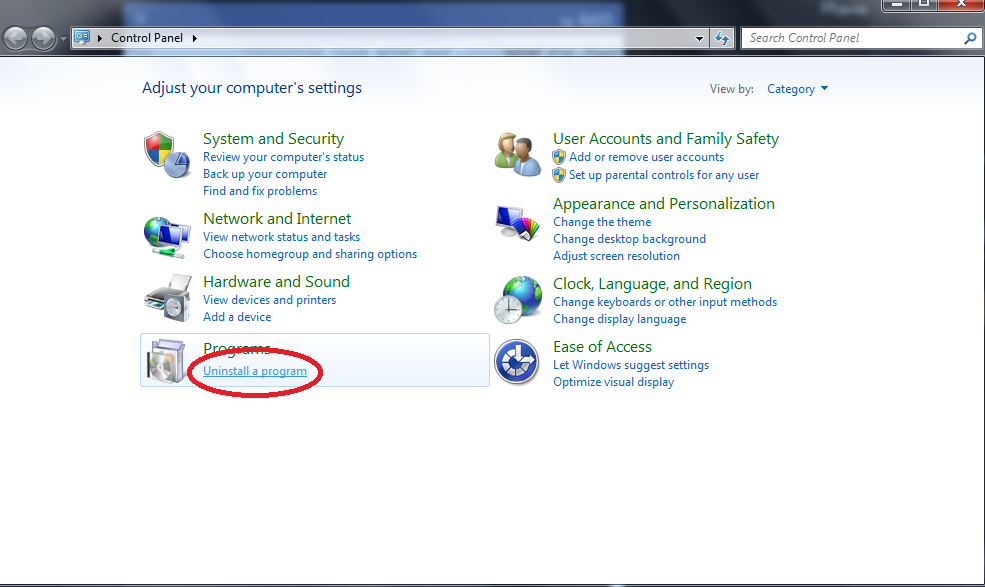This screenshot has height=587, width=985.
Task: Select Change display language link
Action: (619, 319)
